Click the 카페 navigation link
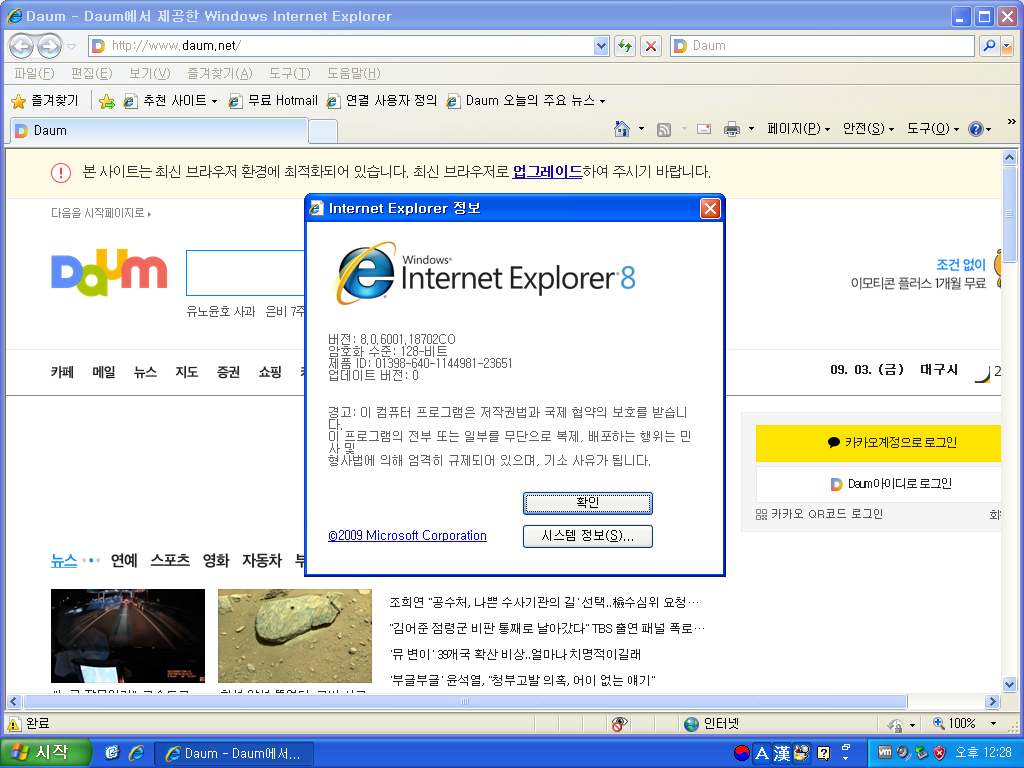Viewport: 1024px width, 768px height. click(62, 372)
